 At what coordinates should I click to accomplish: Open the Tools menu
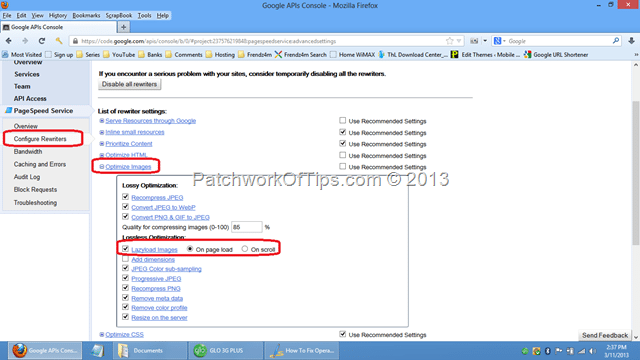tap(144, 16)
